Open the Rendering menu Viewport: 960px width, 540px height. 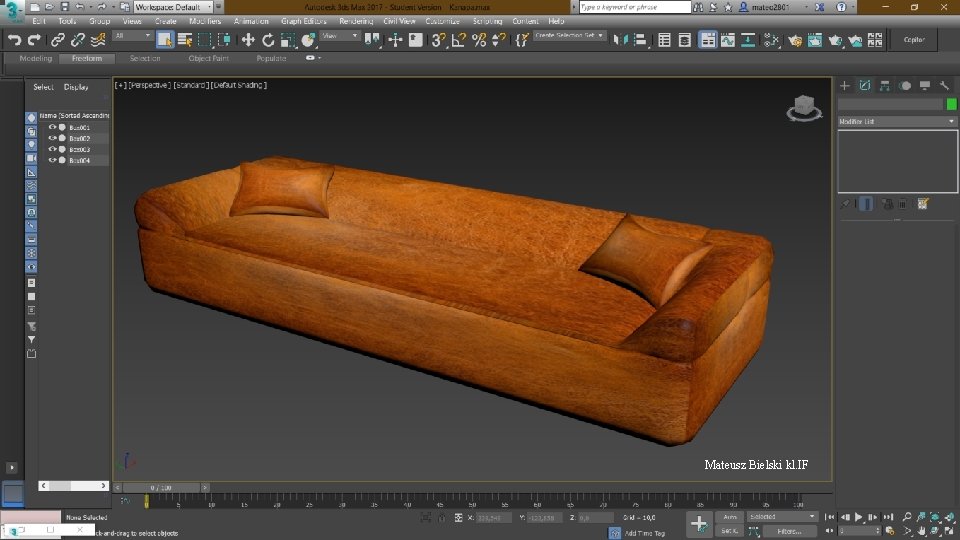coord(355,21)
